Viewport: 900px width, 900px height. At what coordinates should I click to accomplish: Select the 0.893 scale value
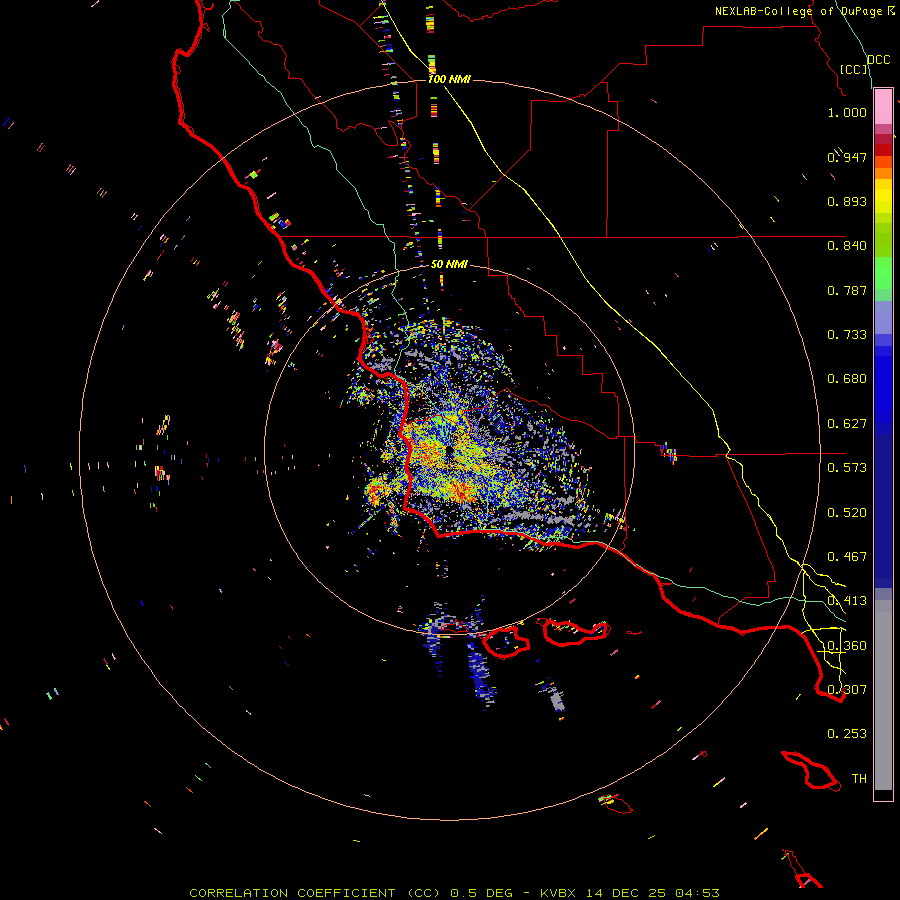(847, 201)
